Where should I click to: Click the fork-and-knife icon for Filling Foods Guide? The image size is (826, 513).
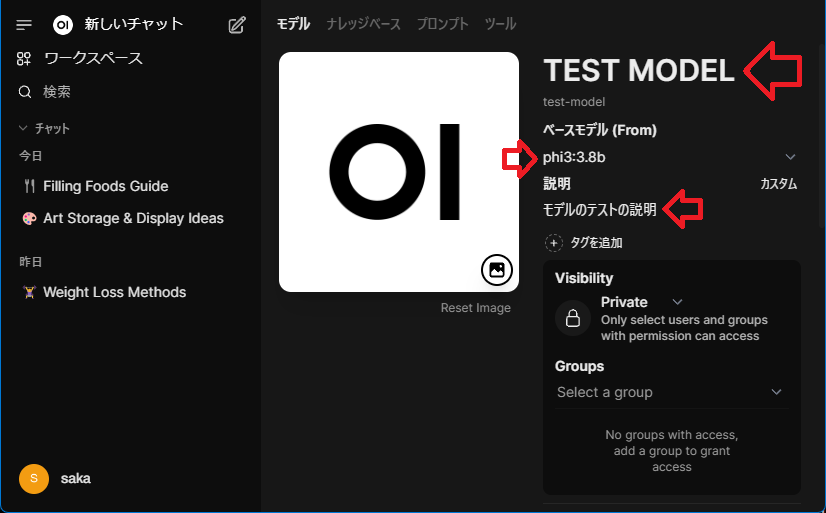pos(30,186)
